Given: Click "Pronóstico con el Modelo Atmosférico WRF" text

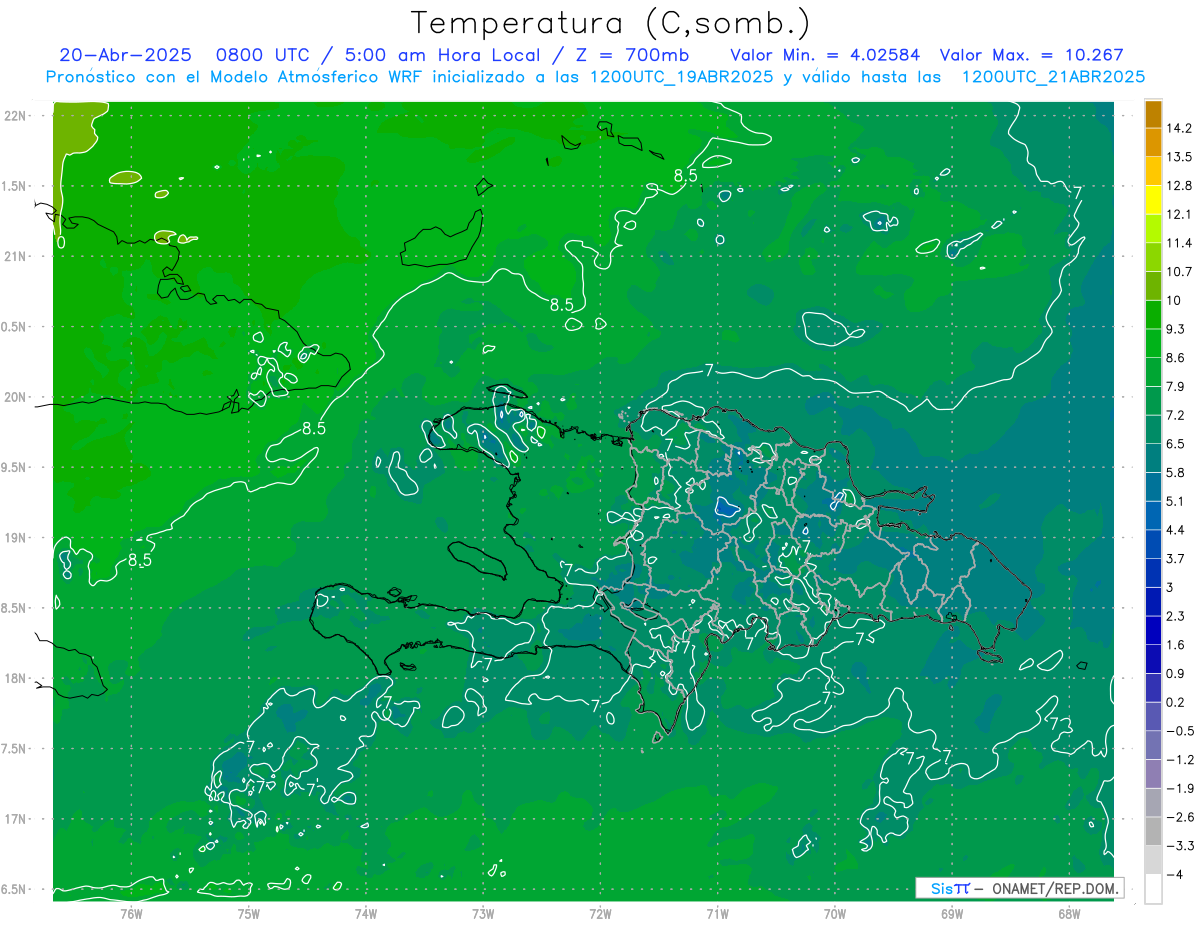Looking at the screenshot, I should pyautogui.click(x=236, y=76).
